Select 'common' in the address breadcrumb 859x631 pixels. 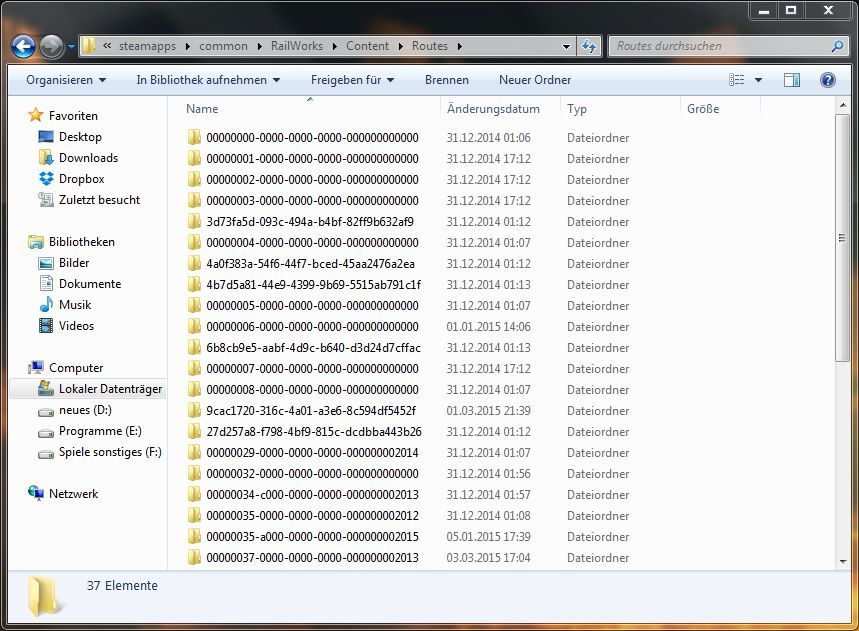pos(223,46)
